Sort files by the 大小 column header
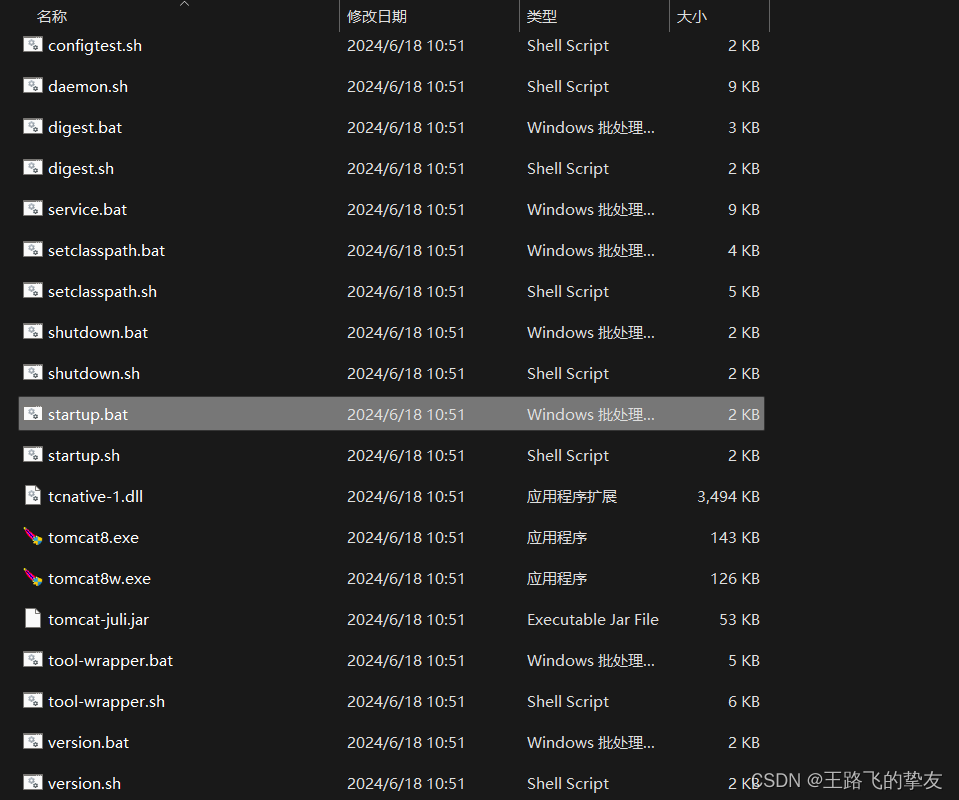Viewport: 959px width, 800px height. coord(692,17)
